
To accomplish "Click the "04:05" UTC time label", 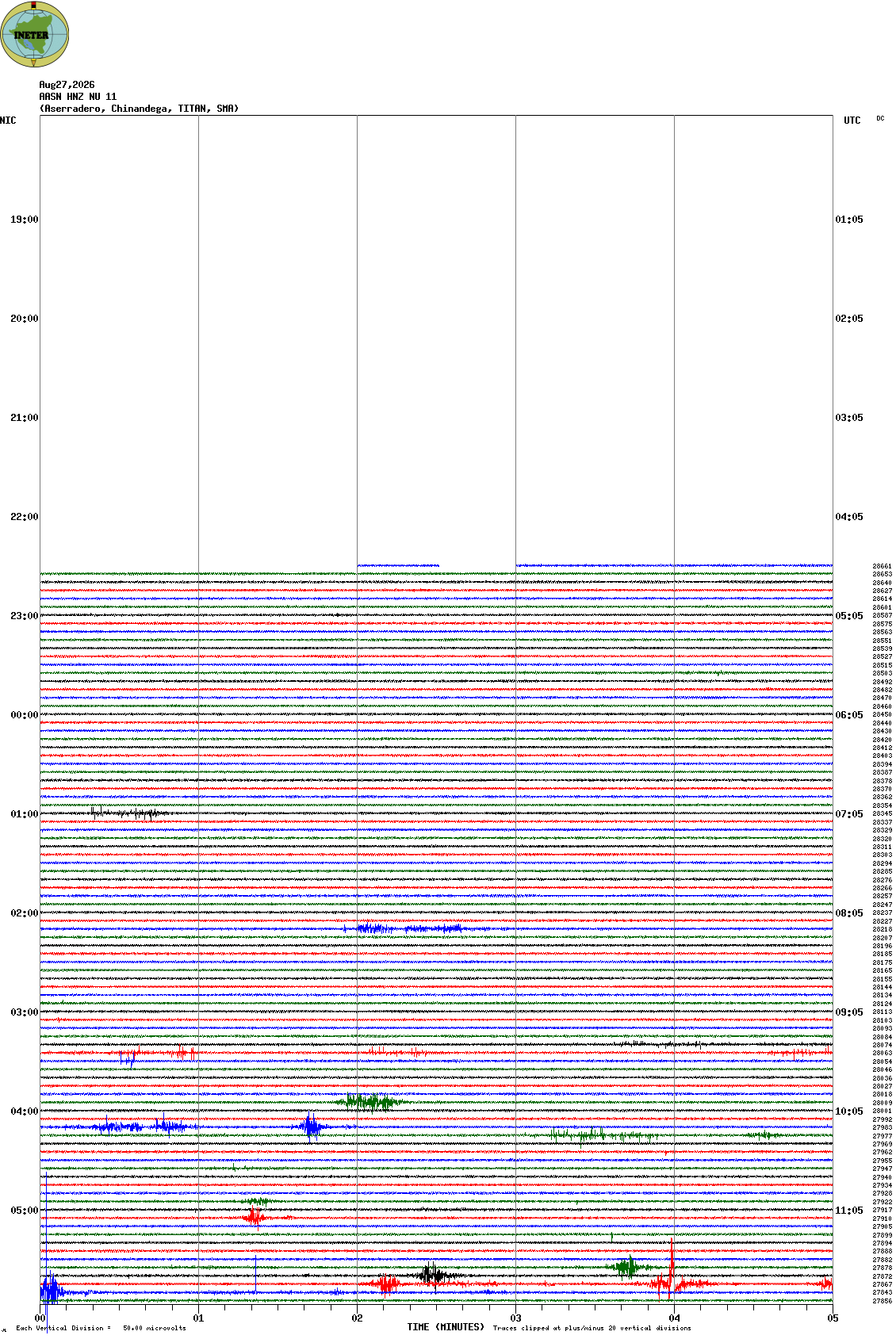I will tap(849, 517).
